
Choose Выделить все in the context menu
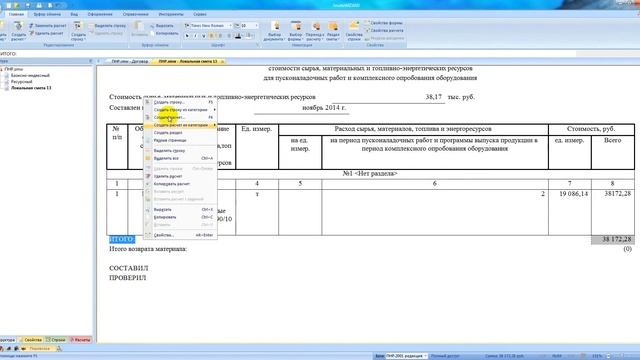click(180, 158)
